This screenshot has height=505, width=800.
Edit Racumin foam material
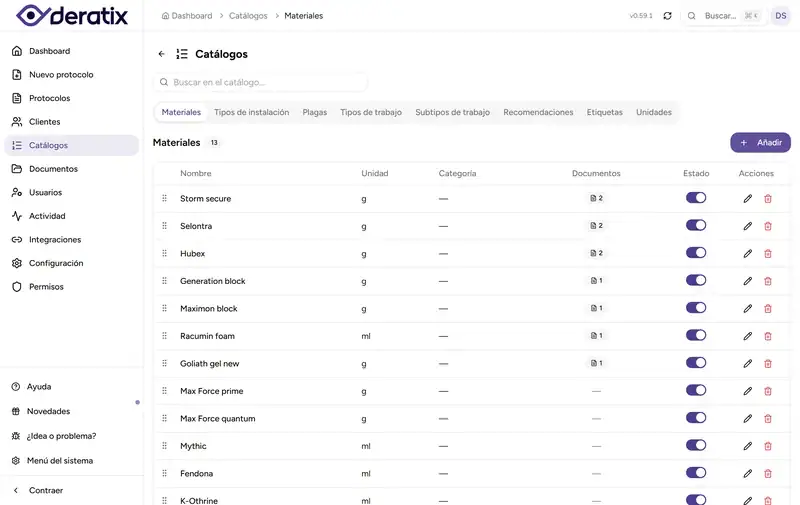(x=747, y=336)
